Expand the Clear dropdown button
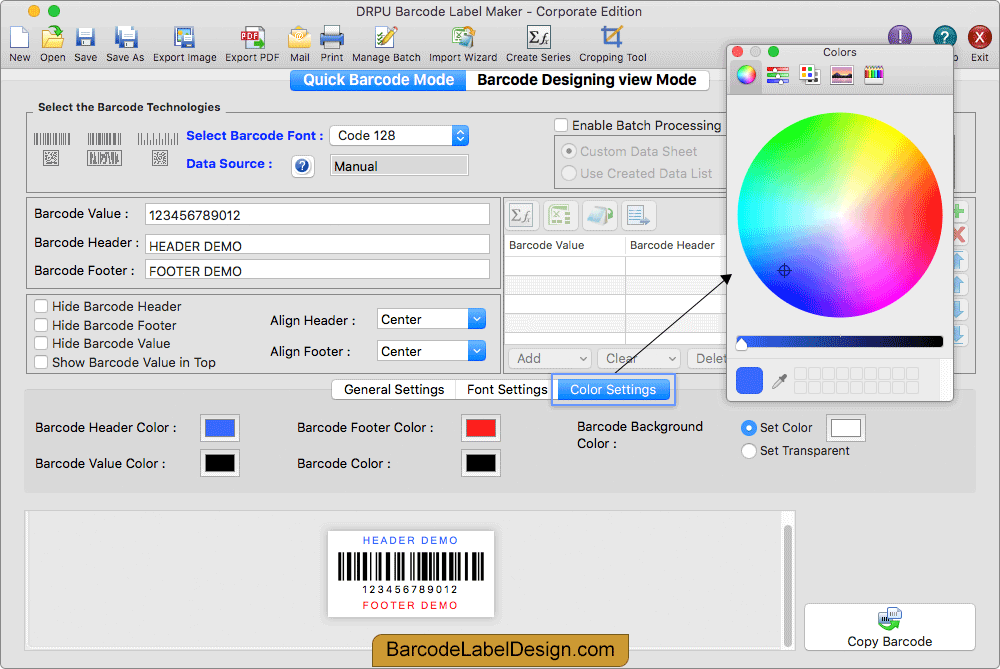Image resolution: width=1000 pixels, height=669 pixels. 638,358
